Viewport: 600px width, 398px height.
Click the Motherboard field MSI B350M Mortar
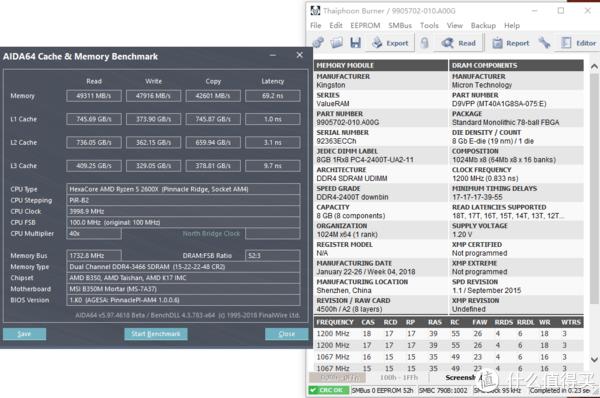click(x=183, y=289)
